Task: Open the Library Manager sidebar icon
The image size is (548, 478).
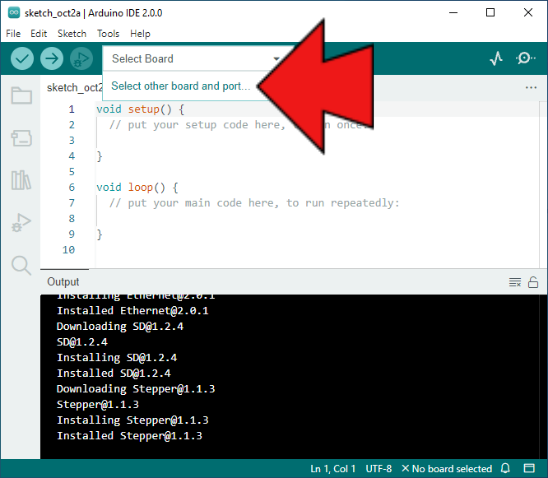Action: (x=21, y=180)
